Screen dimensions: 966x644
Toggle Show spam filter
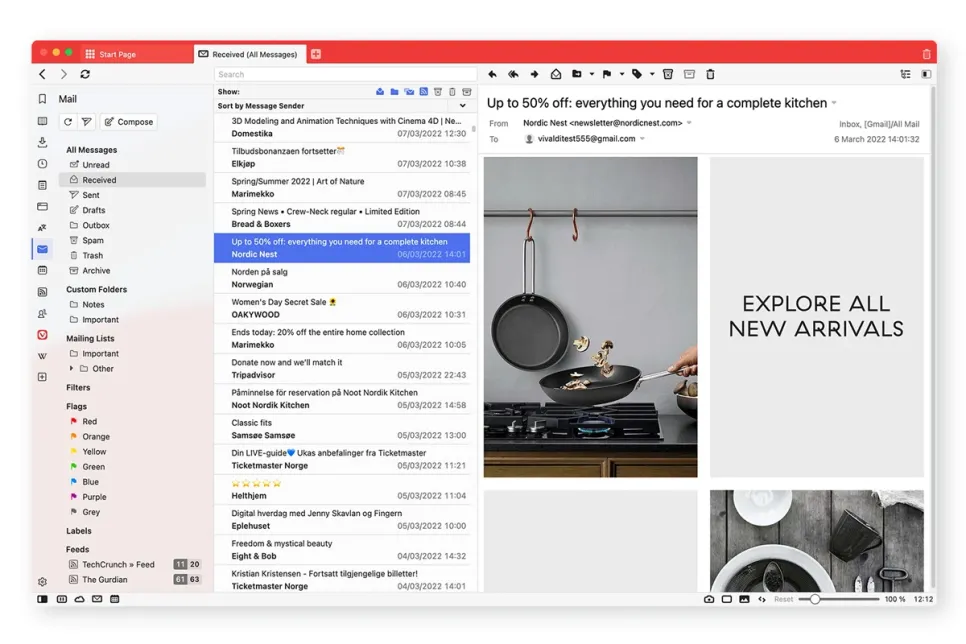coord(438,92)
